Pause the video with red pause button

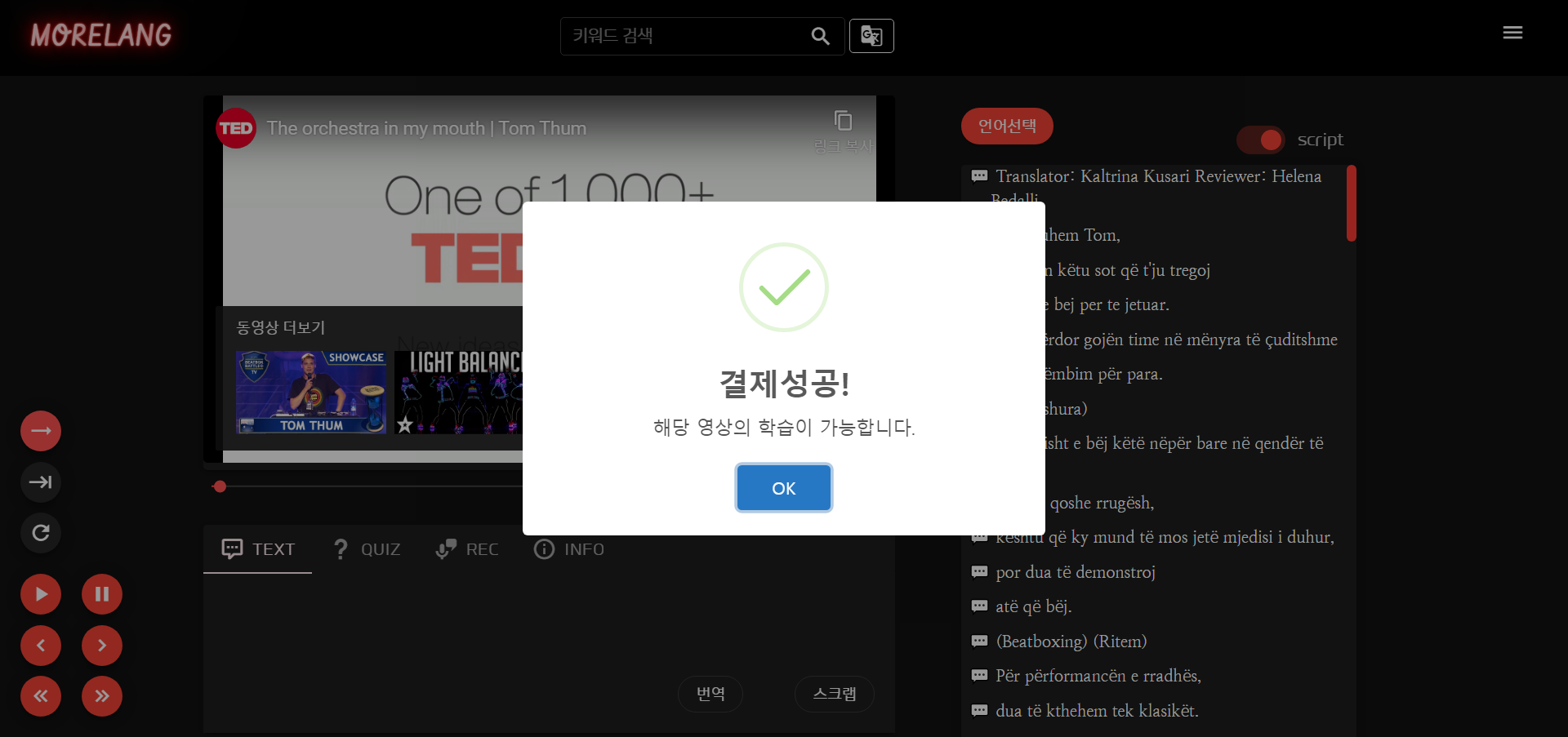point(102,594)
